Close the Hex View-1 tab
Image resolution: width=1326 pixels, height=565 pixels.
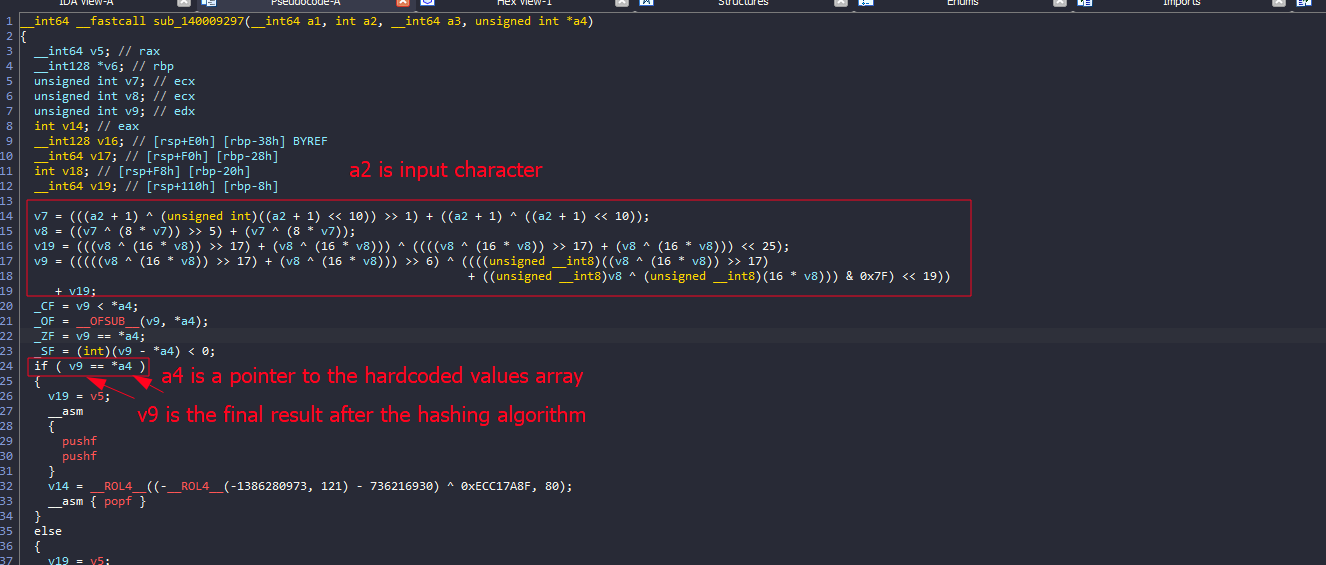[x=622, y=4]
